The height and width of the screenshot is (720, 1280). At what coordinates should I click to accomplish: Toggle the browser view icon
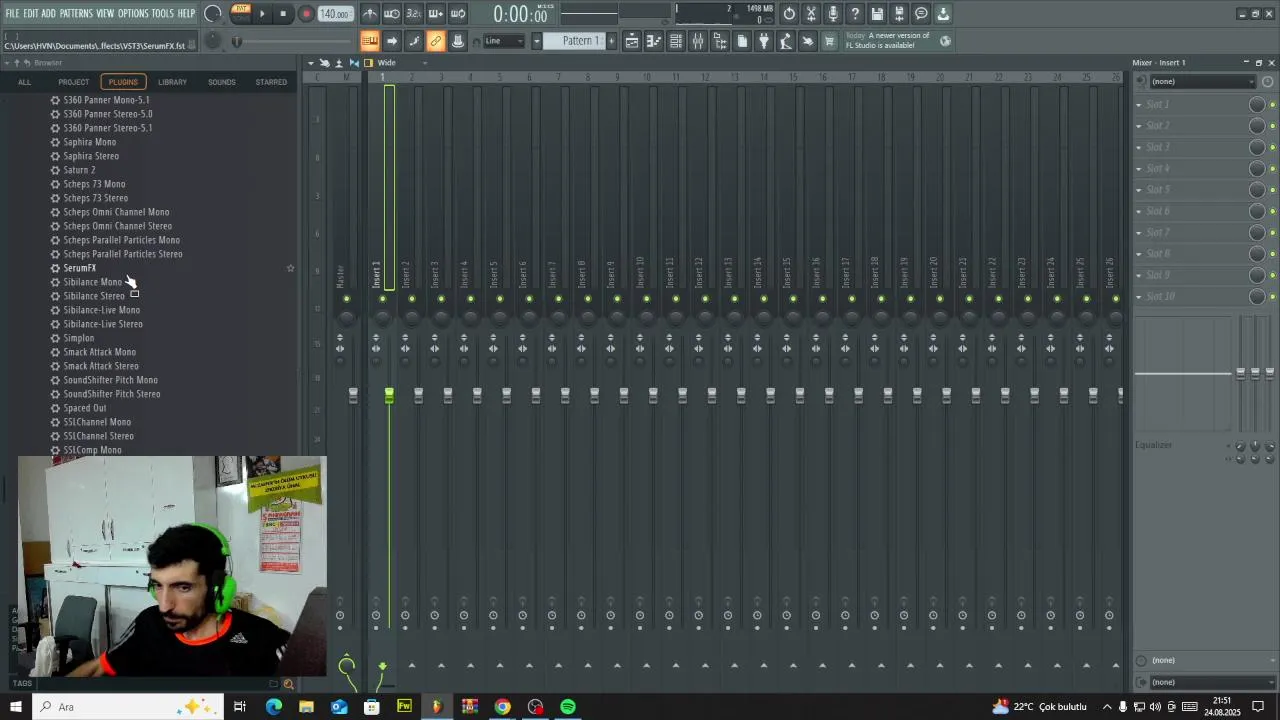point(720,41)
